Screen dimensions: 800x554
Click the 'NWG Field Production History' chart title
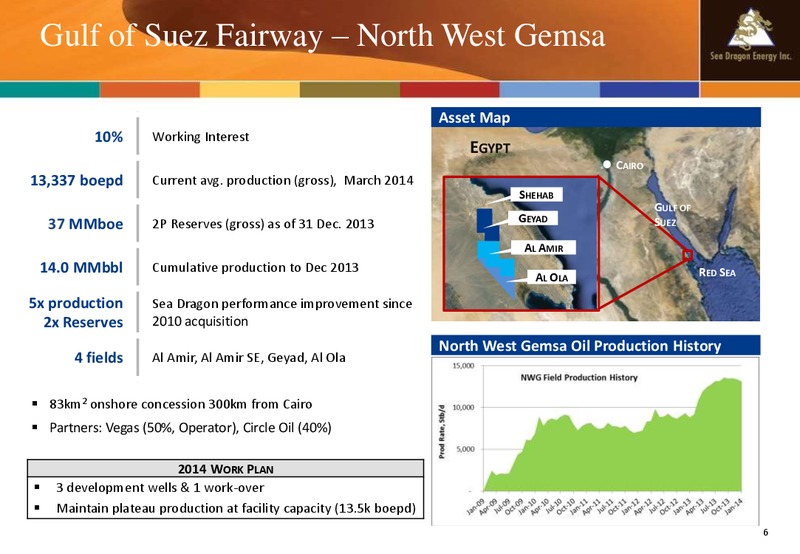tap(579, 377)
